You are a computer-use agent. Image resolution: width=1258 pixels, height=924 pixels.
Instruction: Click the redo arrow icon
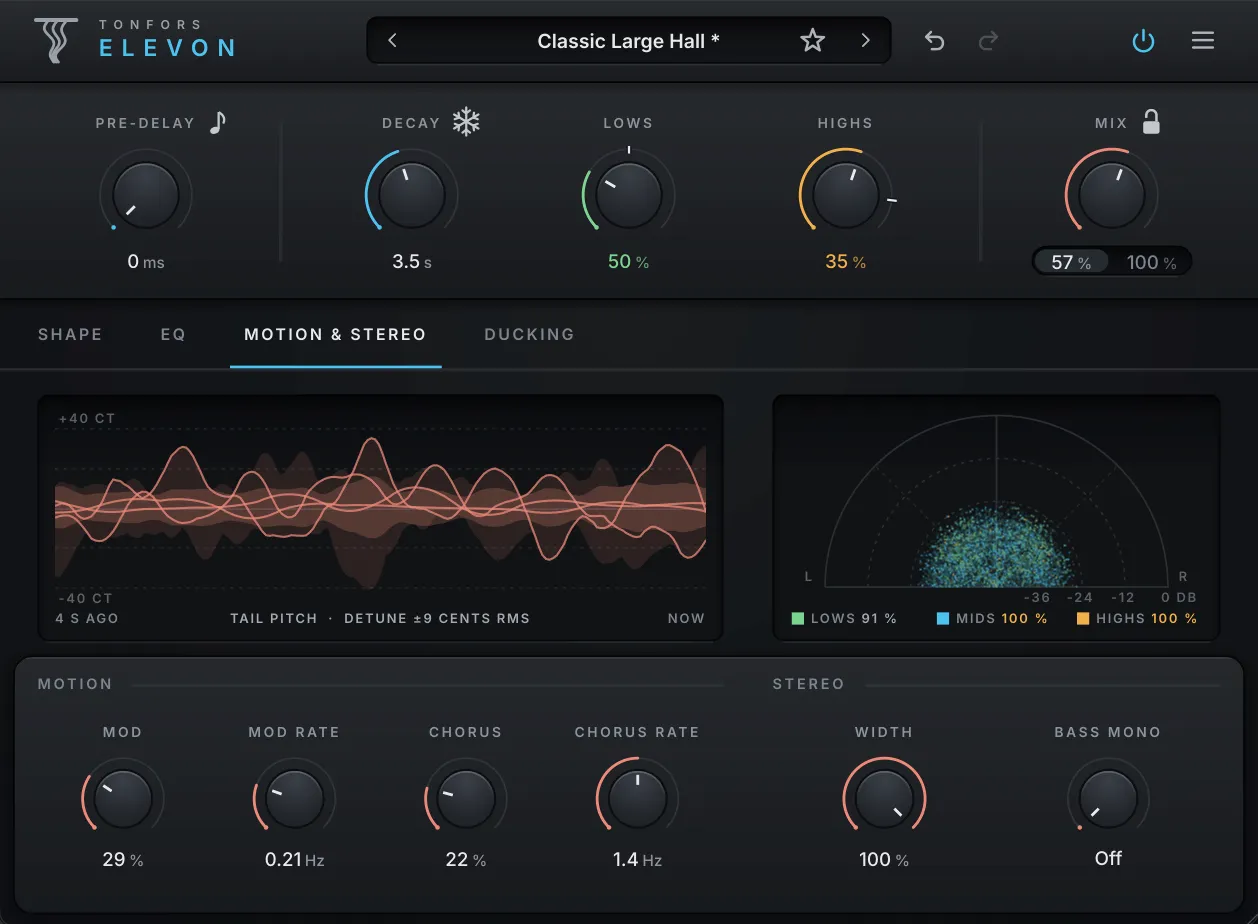click(x=988, y=41)
